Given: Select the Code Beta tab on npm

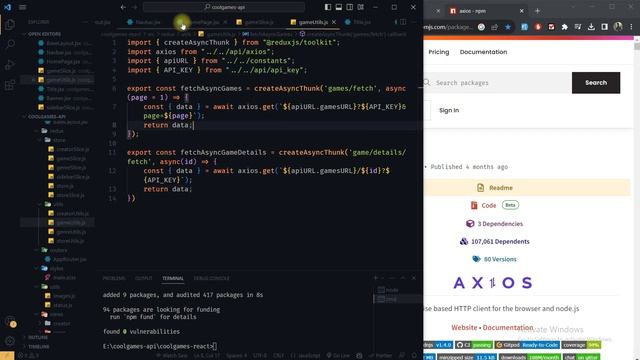Looking at the screenshot, I should pyautogui.click(x=494, y=205).
